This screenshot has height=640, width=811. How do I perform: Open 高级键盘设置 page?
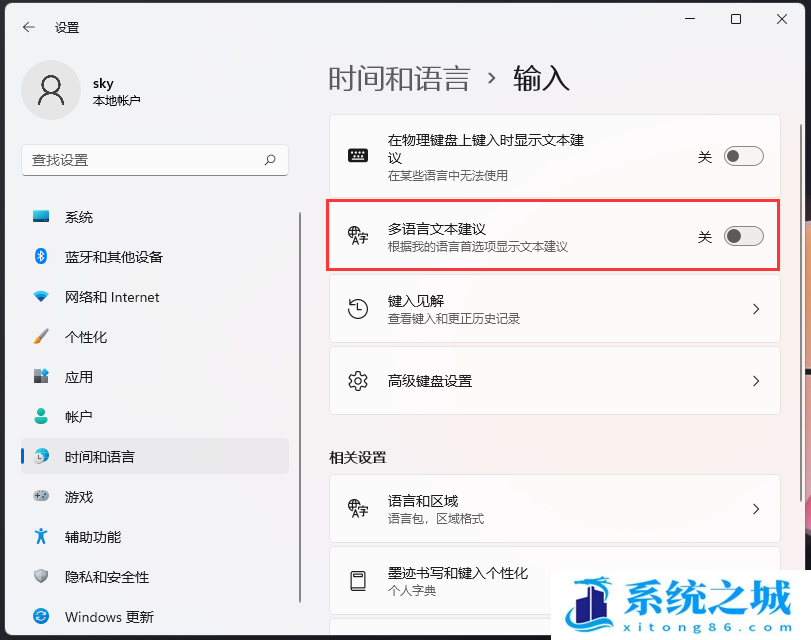tap(554, 381)
